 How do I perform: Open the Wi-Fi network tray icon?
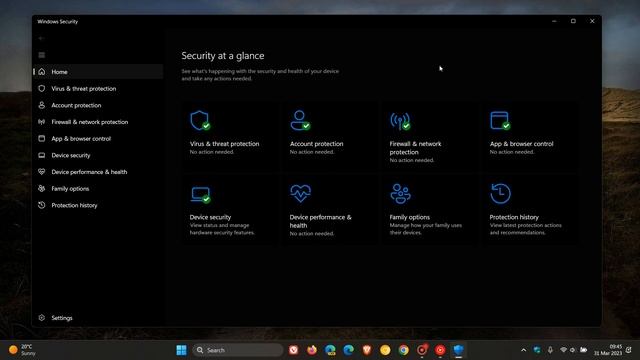click(564, 350)
